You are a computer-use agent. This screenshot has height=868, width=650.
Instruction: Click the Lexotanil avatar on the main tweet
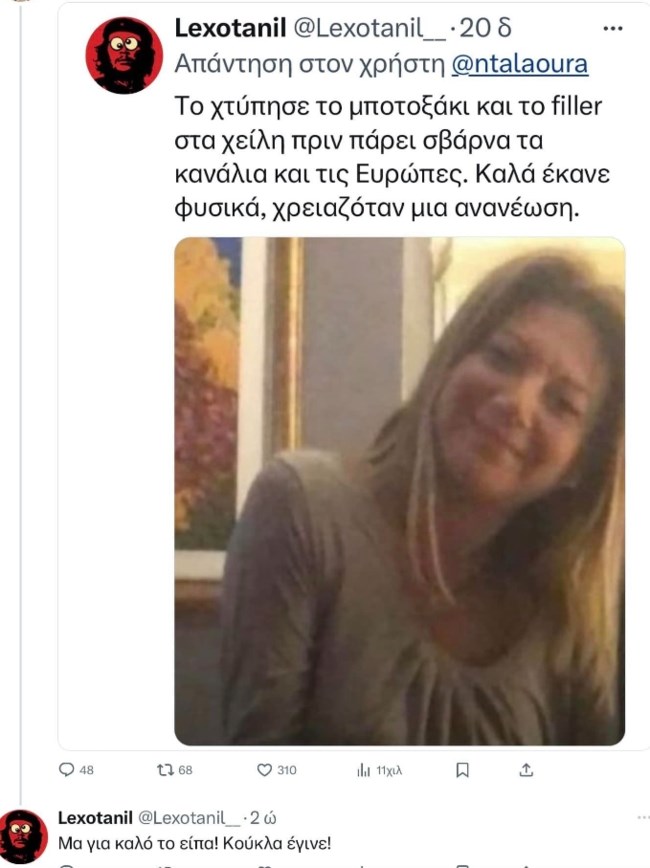click(124, 55)
